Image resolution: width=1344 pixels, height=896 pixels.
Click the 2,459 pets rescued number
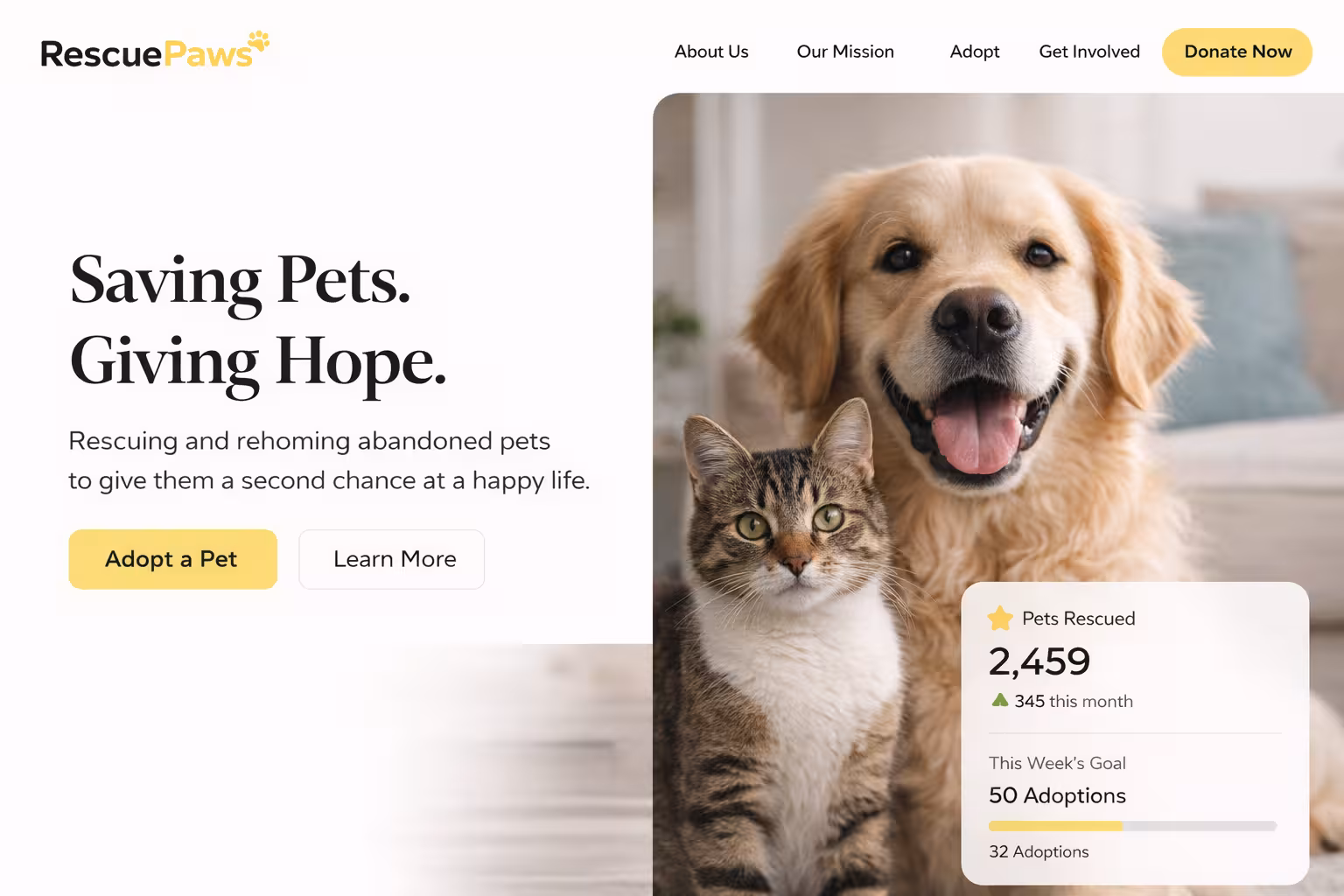(x=1039, y=661)
